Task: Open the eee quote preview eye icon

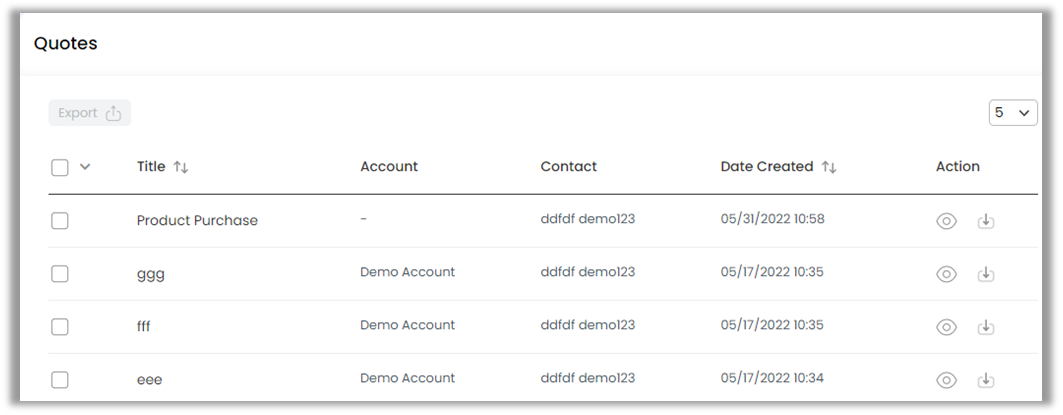Action: (x=946, y=380)
